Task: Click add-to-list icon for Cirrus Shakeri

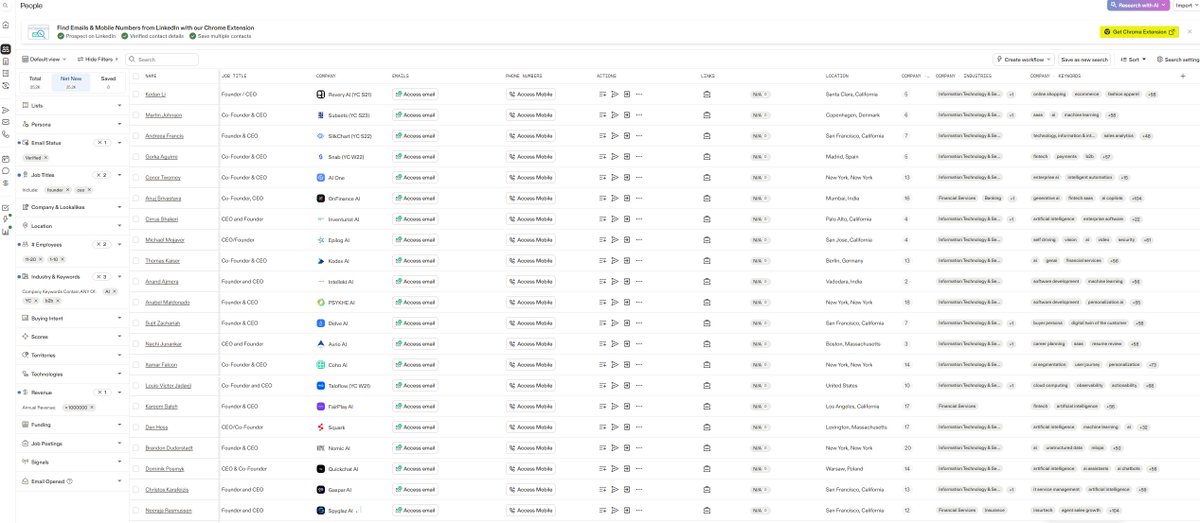Action: [x=603, y=219]
